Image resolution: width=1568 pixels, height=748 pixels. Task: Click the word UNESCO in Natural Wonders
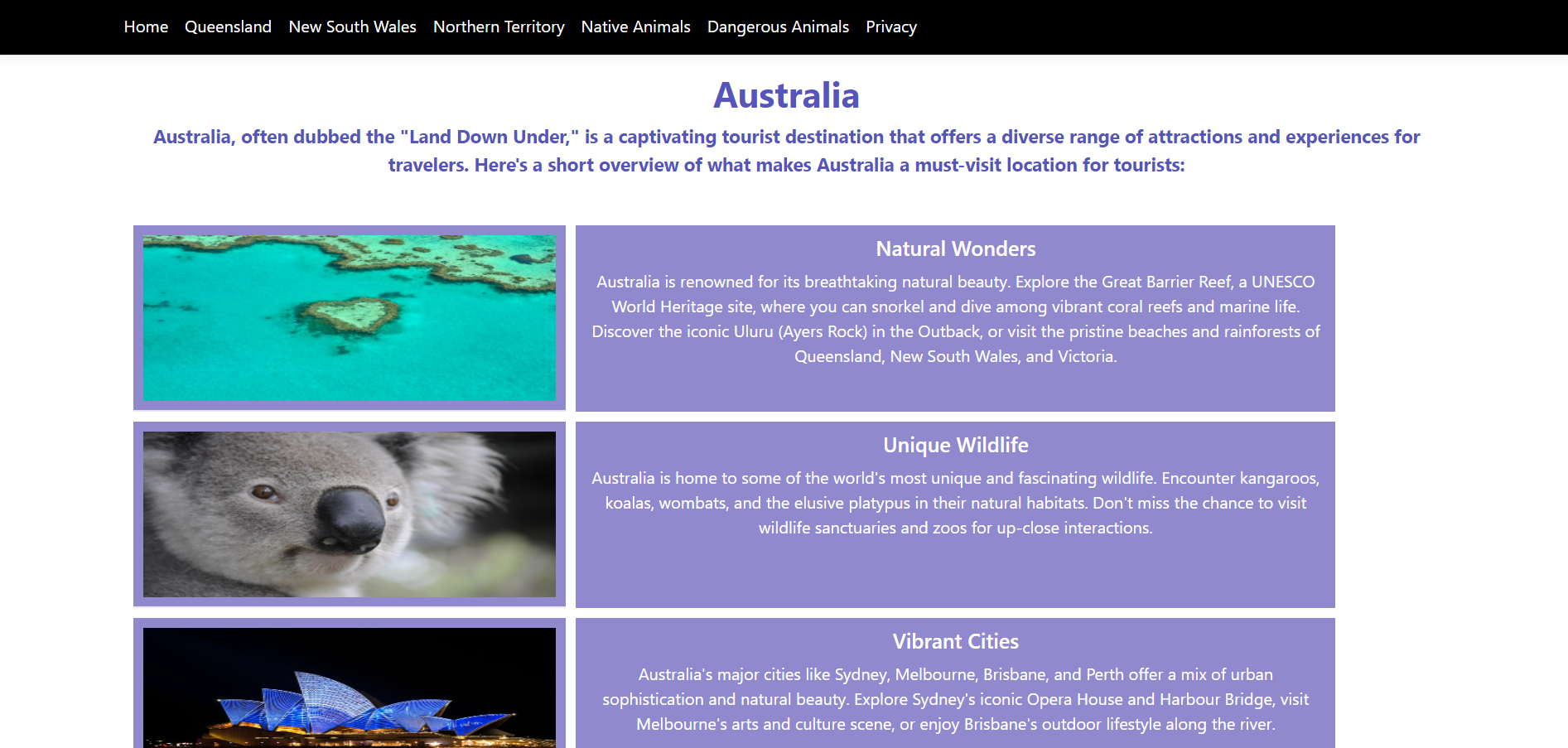click(x=1282, y=282)
